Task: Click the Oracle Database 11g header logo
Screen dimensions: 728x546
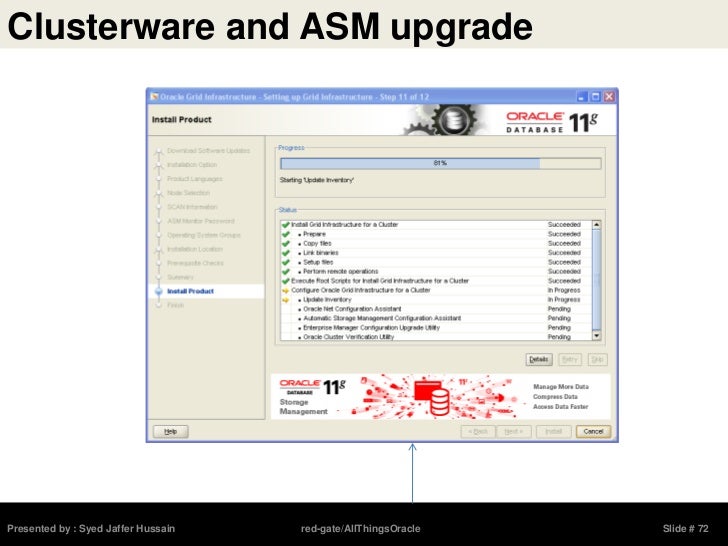Action: tap(552, 122)
